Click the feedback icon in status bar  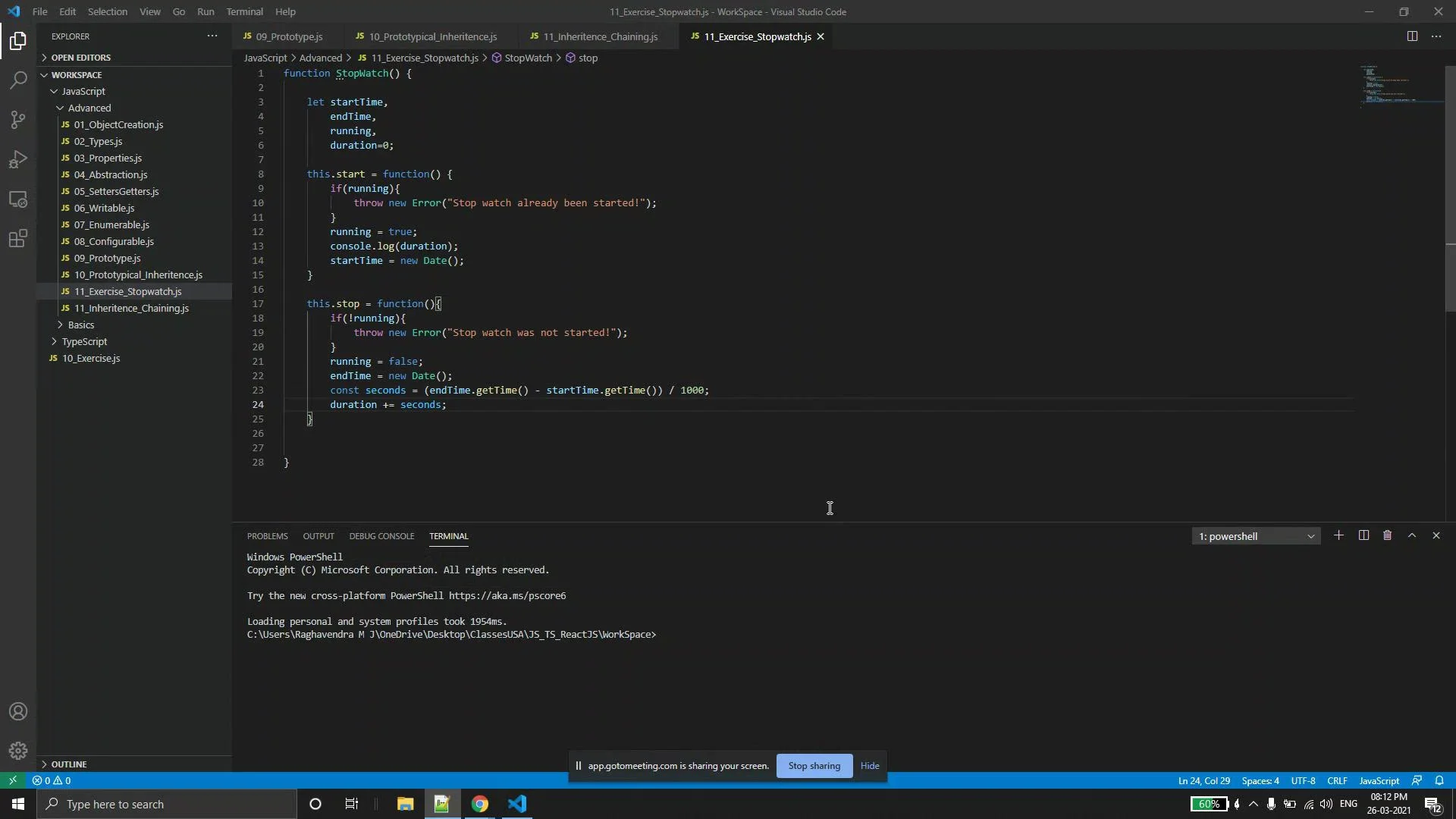(1417, 780)
